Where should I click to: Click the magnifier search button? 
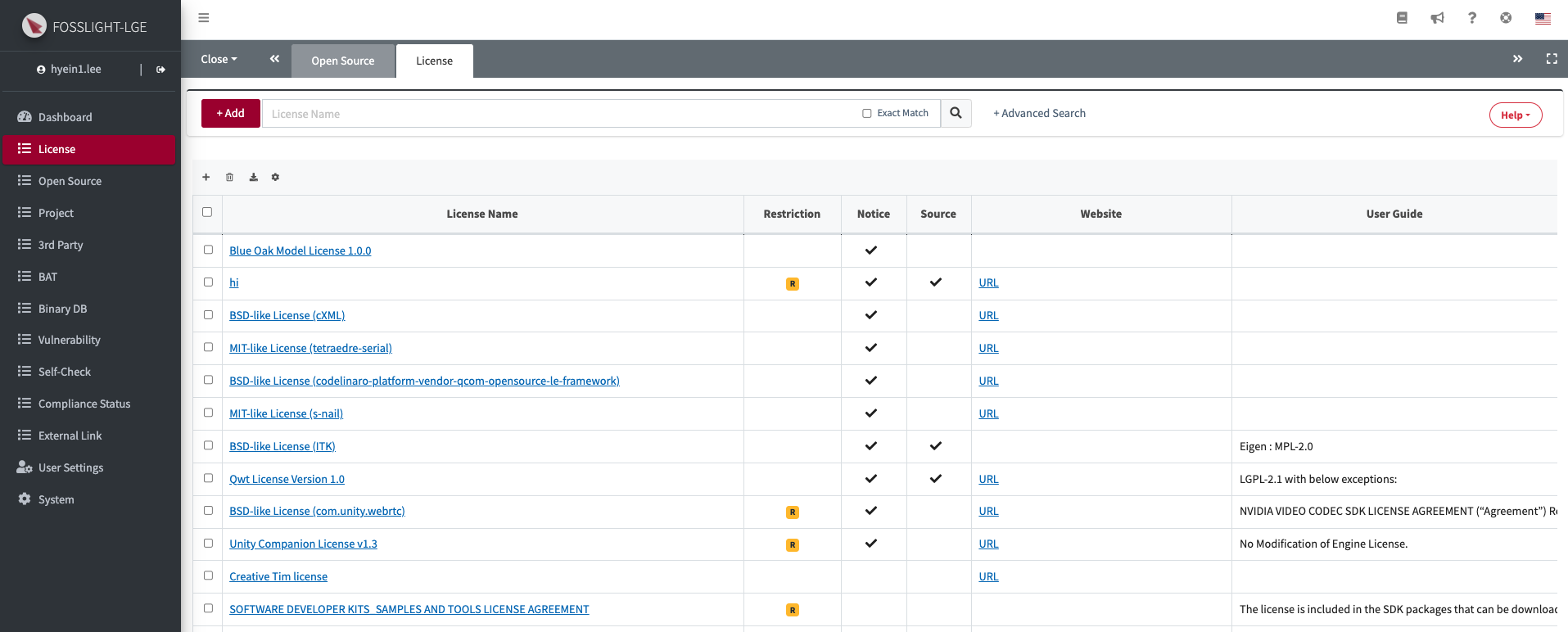click(956, 113)
